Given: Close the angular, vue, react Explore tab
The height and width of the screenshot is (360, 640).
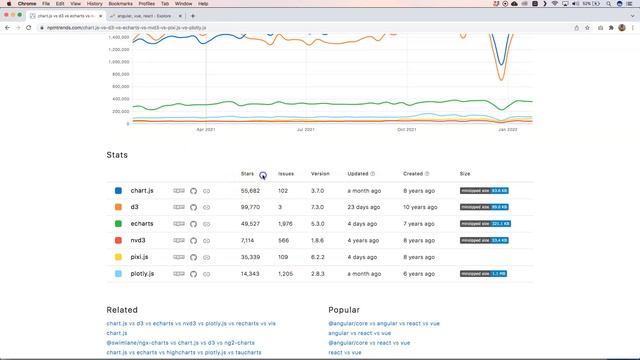Looking at the screenshot, I should point(180,16).
